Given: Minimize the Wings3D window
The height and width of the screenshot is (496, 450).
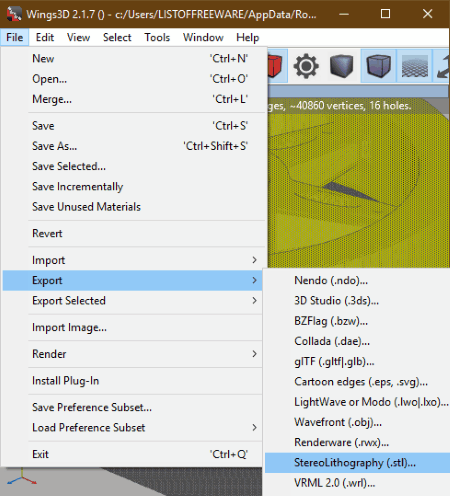Looking at the screenshot, I should pos(344,14).
